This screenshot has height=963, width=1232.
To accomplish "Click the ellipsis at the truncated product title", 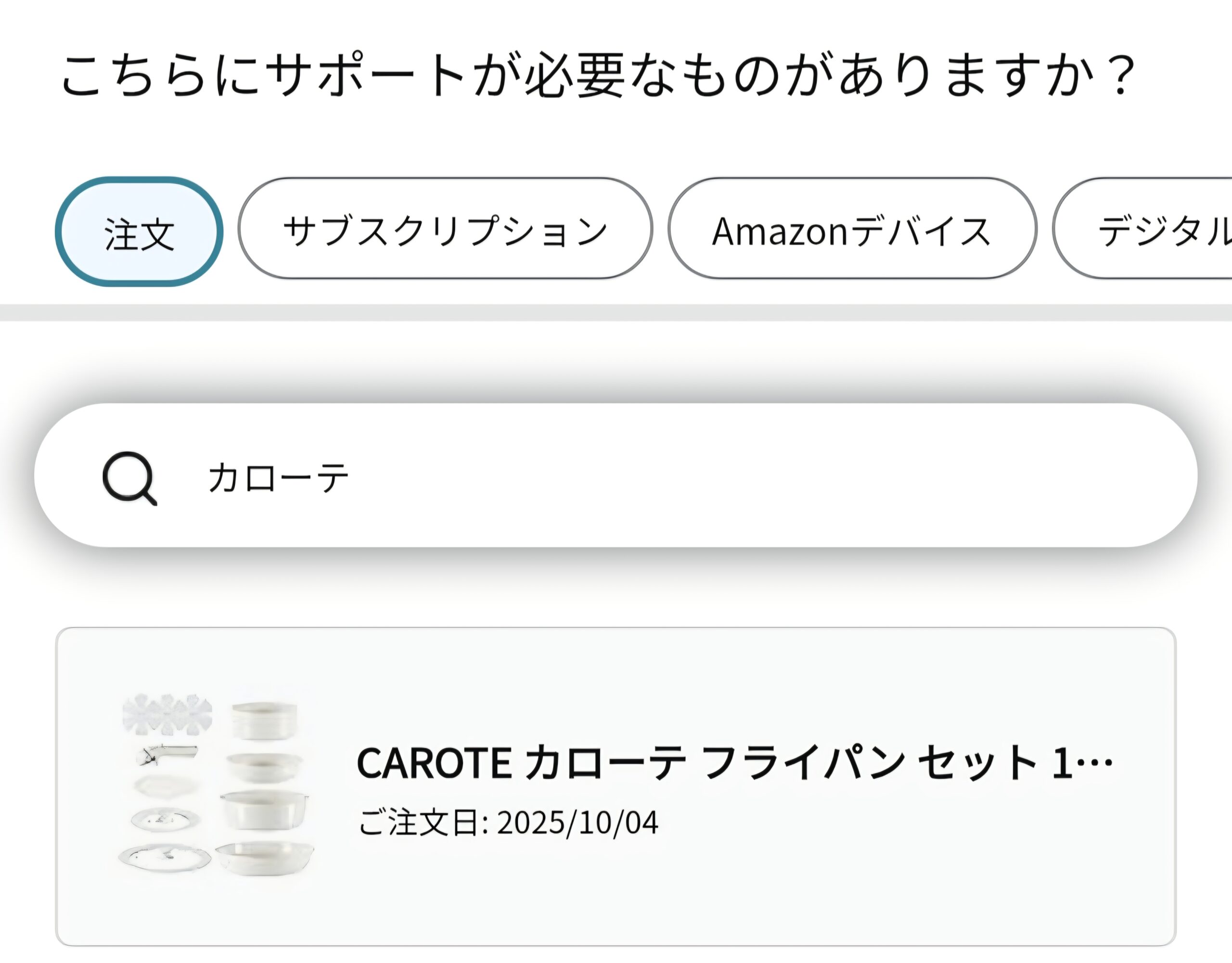I will (1094, 763).
